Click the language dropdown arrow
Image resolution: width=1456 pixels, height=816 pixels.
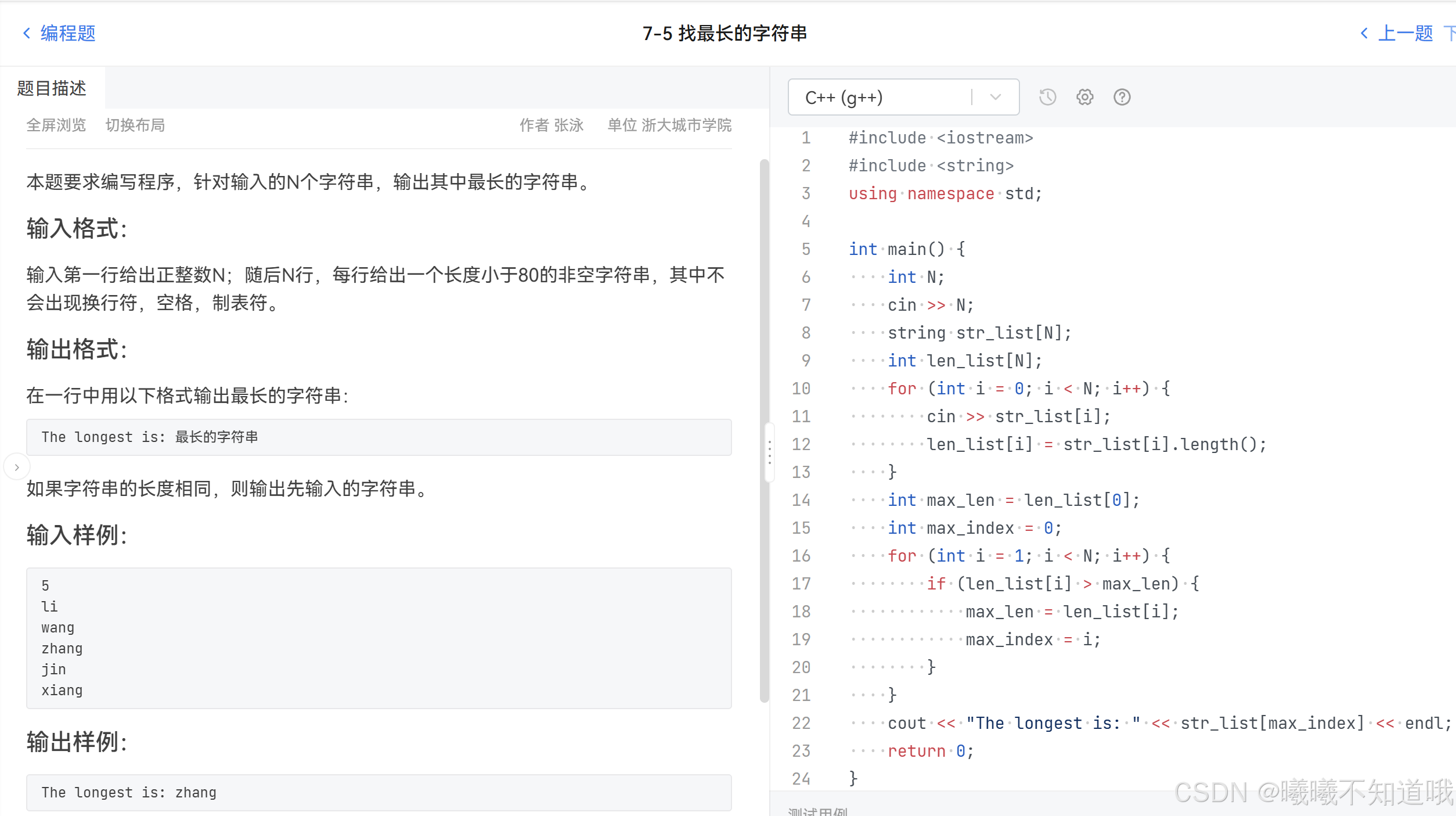pyautogui.click(x=995, y=97)
